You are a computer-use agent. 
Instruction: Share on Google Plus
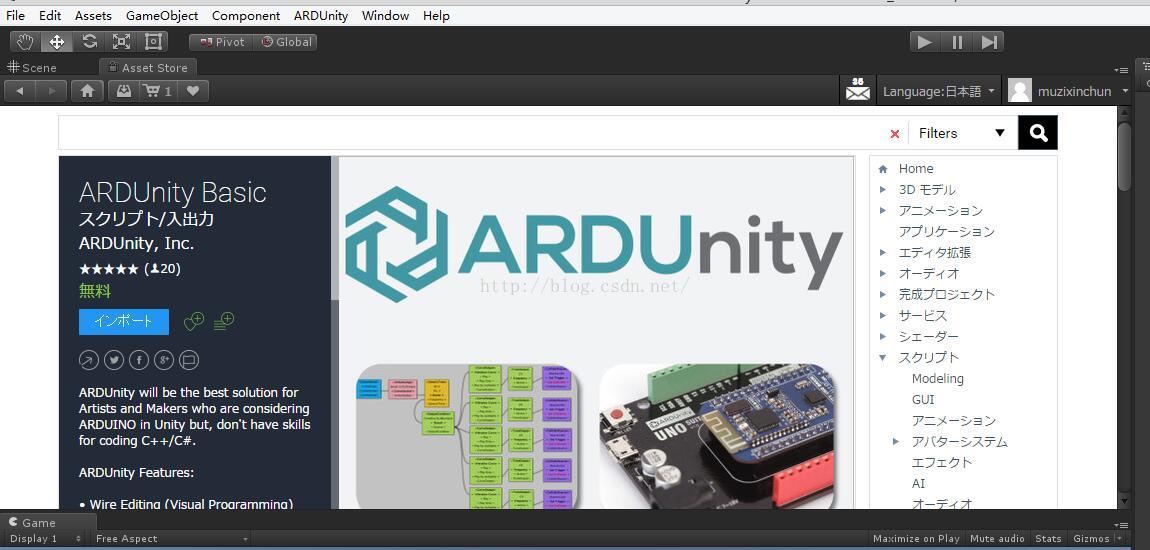pyautogui.click(x=164, y=360)
